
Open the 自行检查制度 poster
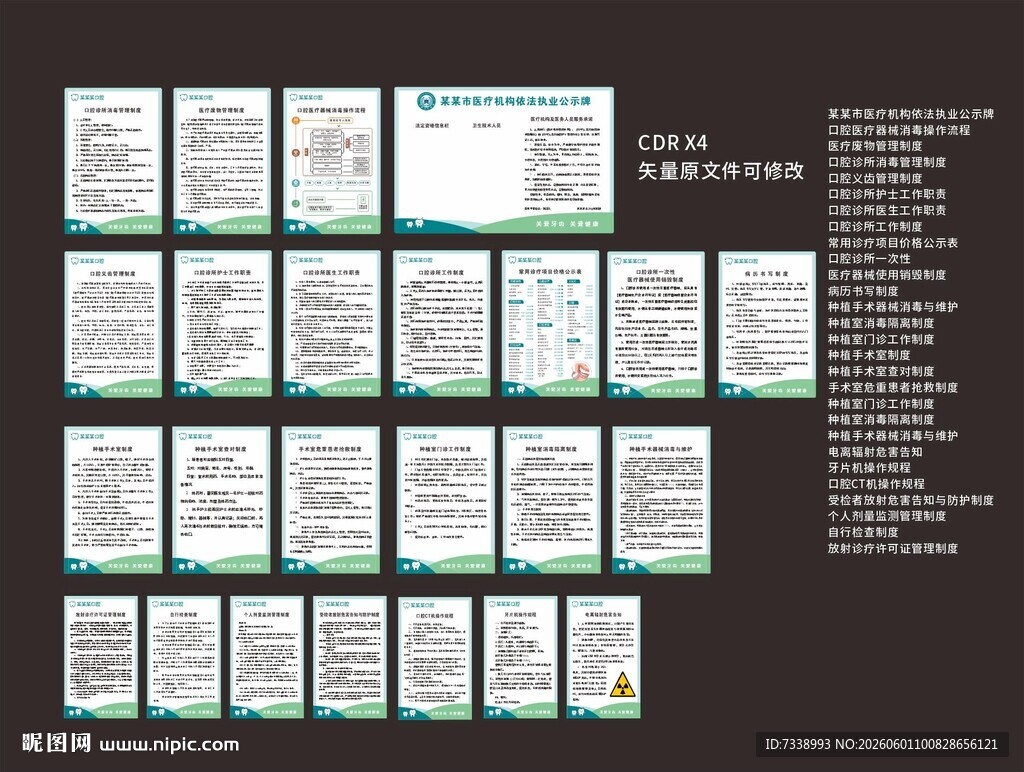pyautogui.click(x=184, y=657)
